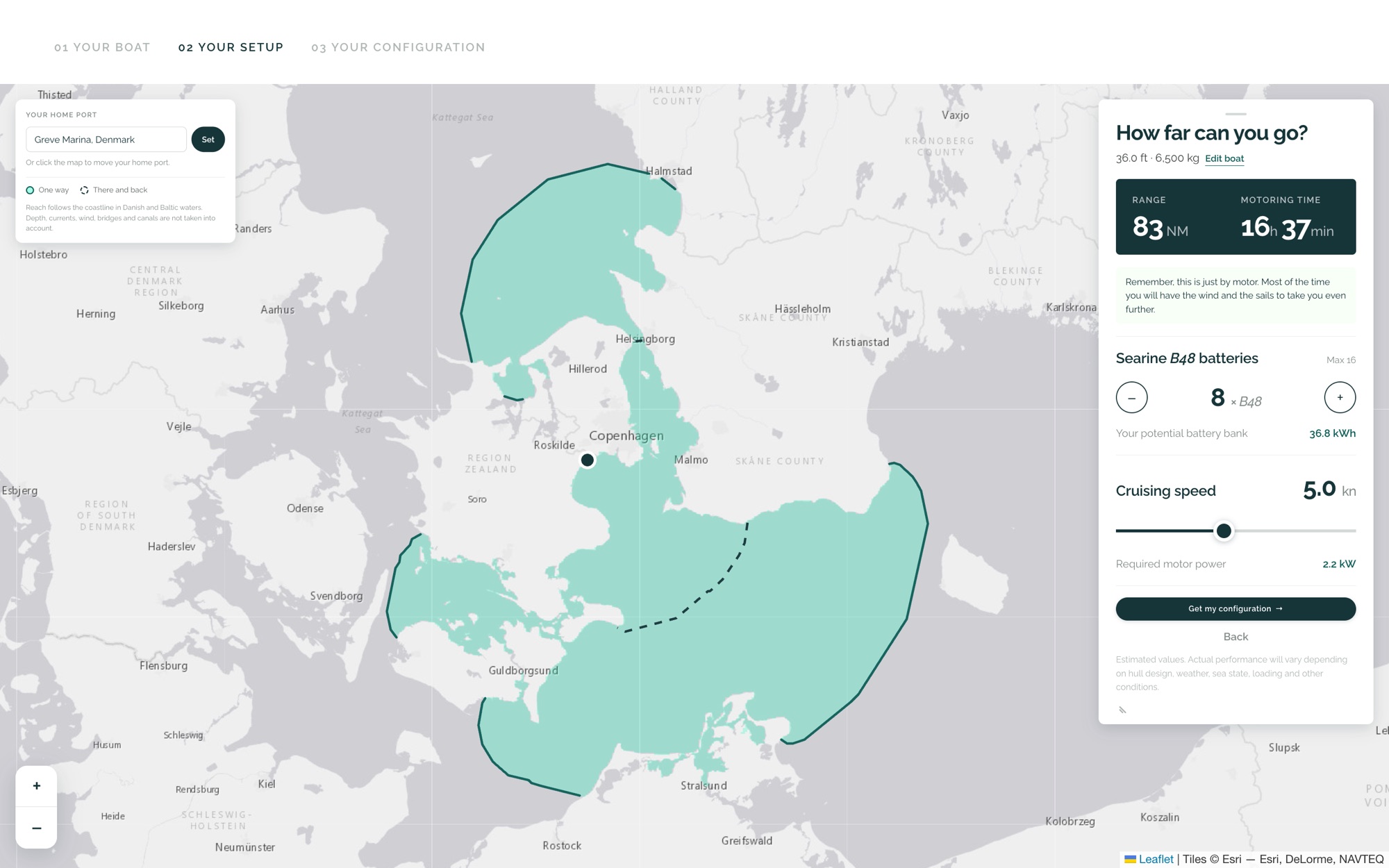The height and width of the screenshot is (868, 1389).
Task: Open the Edit boat link
Action: (x=1224, y=158)
